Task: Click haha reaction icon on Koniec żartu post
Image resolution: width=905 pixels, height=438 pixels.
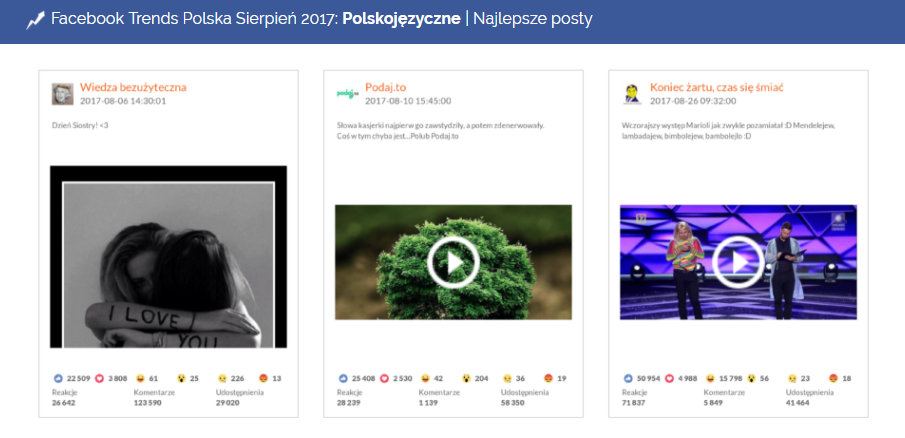Action: pyautogui.click(x=708, y=379)
